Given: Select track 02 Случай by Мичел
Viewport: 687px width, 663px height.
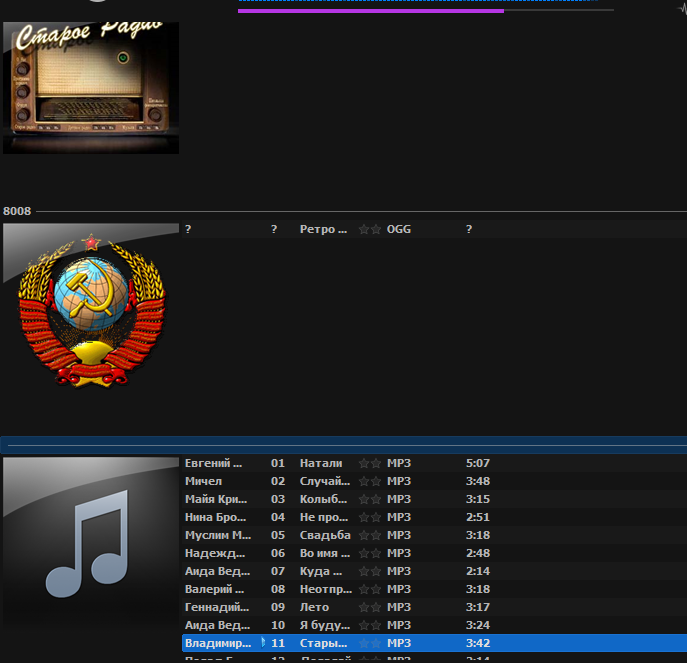Looking at the screenshot, I should tap(434, 481).
